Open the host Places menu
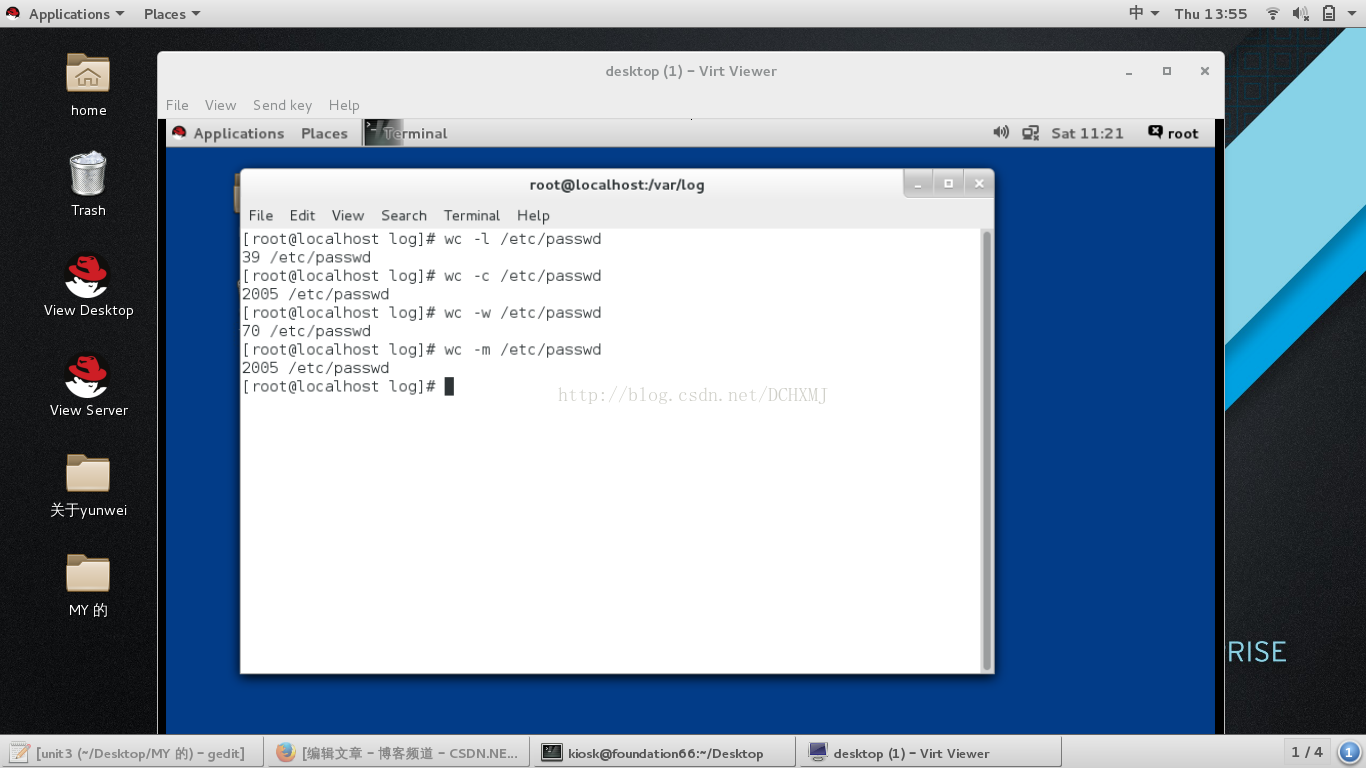 (172, 14)
